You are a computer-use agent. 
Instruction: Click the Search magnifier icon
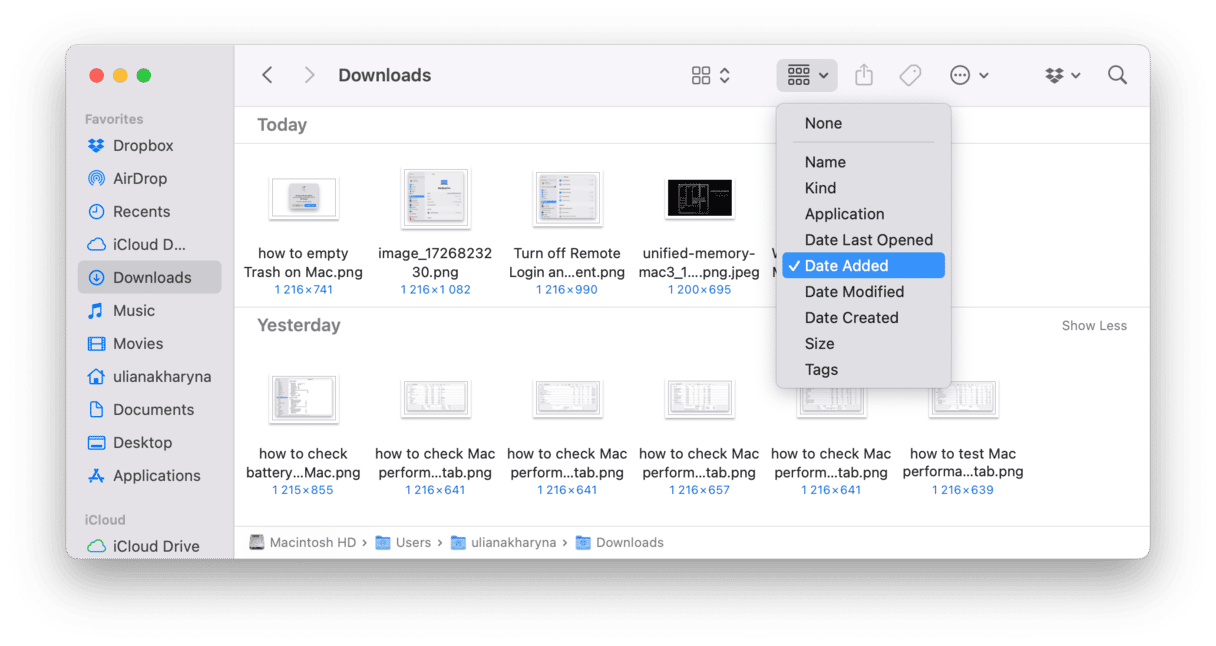pyautogui.click(x=1118, y=75)
